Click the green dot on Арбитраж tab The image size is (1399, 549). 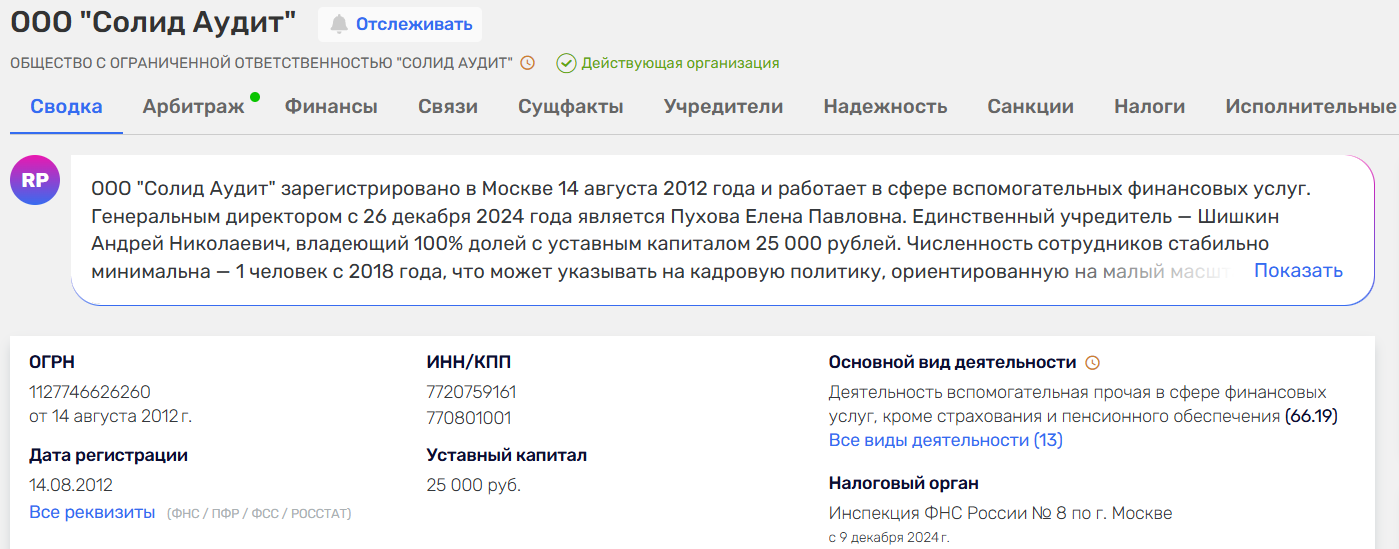pos(255,97)
